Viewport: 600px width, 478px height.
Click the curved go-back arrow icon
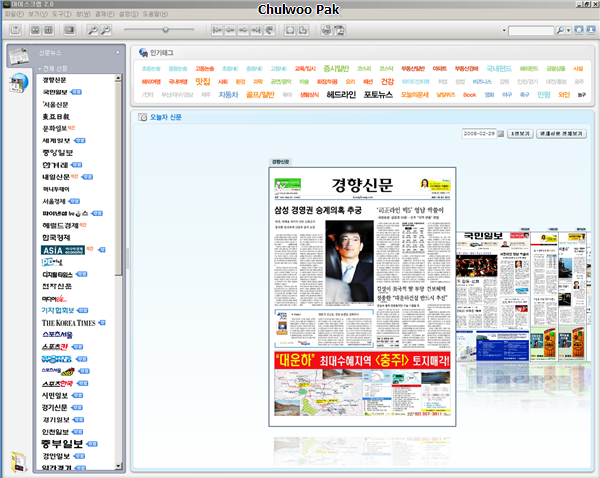coord(269,30)
